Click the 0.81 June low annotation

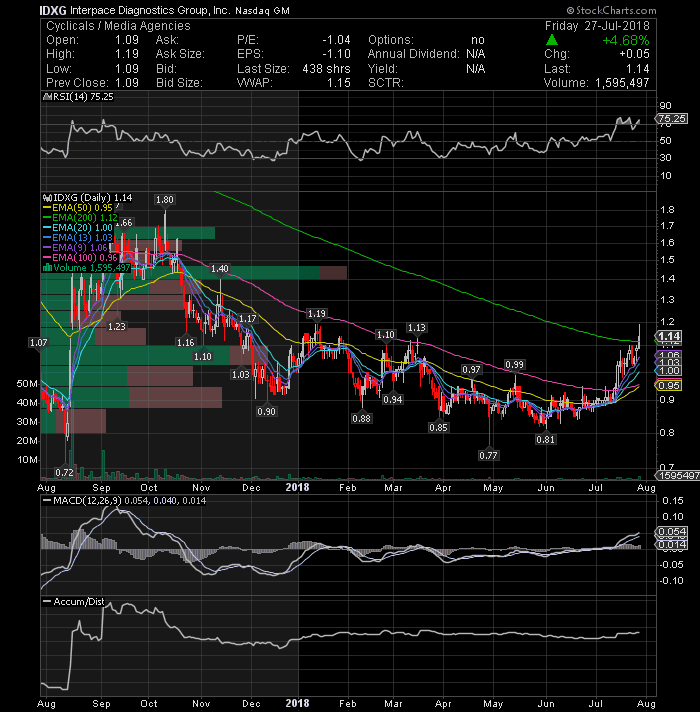[545, 440]
